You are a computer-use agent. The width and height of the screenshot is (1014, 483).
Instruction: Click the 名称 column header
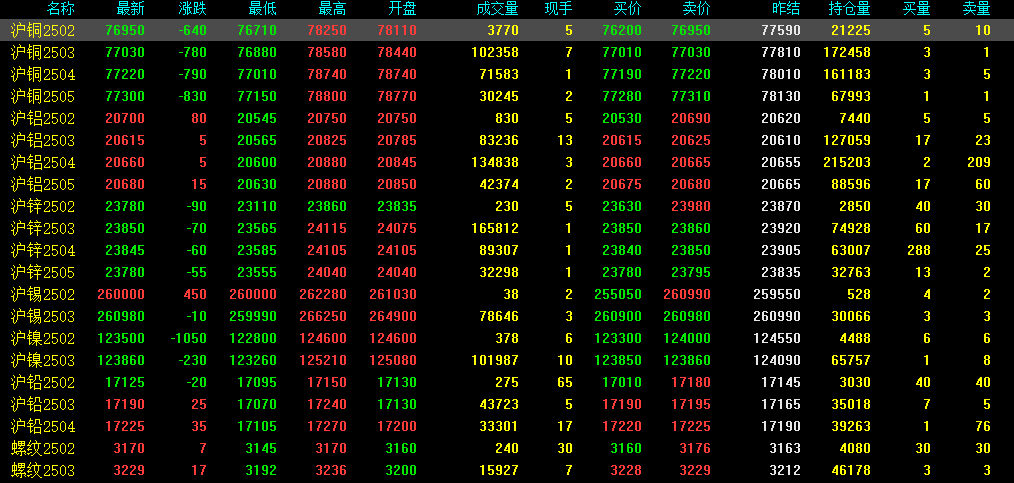click(61, 8)
